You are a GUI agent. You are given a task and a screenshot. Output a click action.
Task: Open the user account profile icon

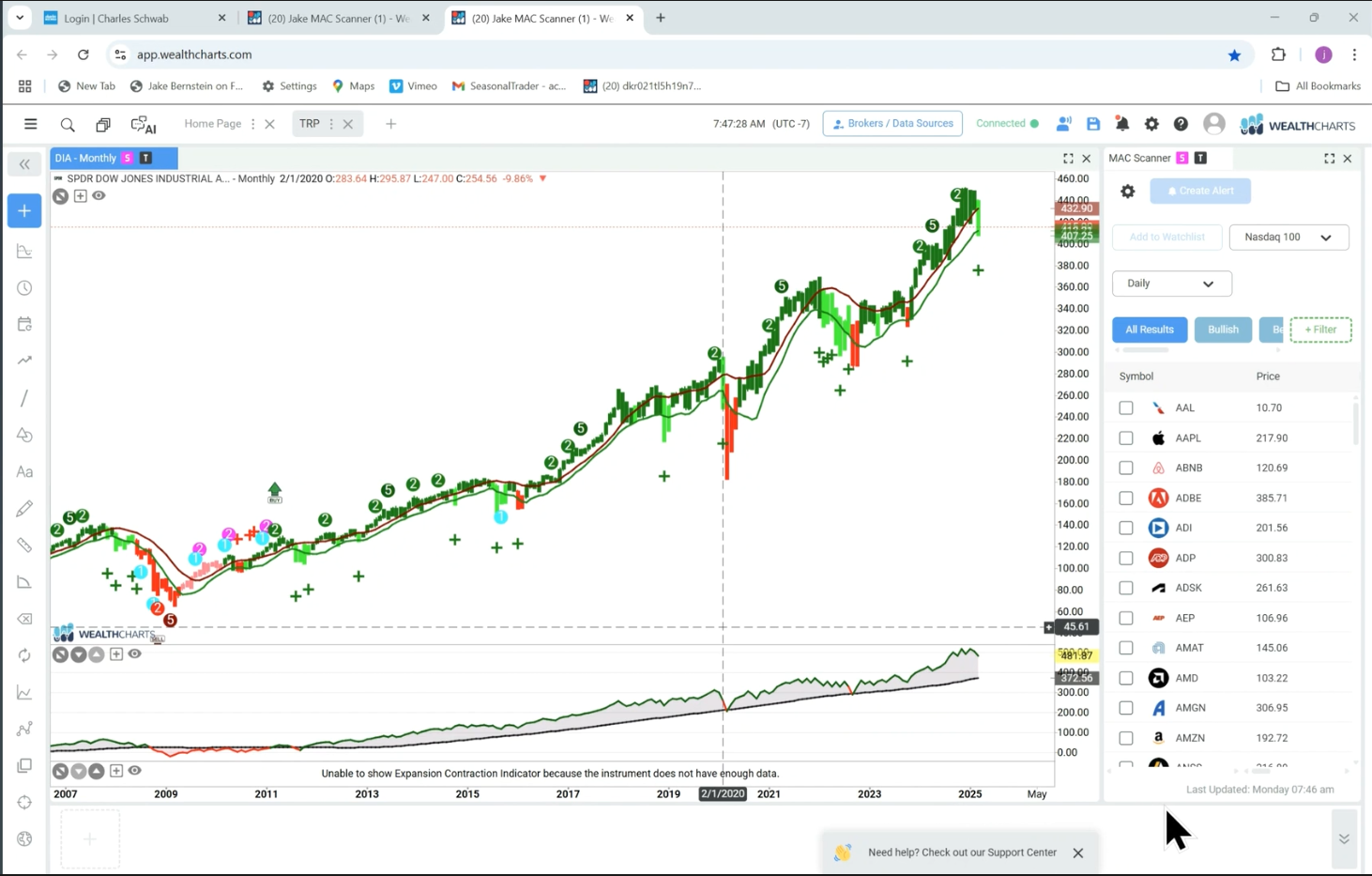1213,123
